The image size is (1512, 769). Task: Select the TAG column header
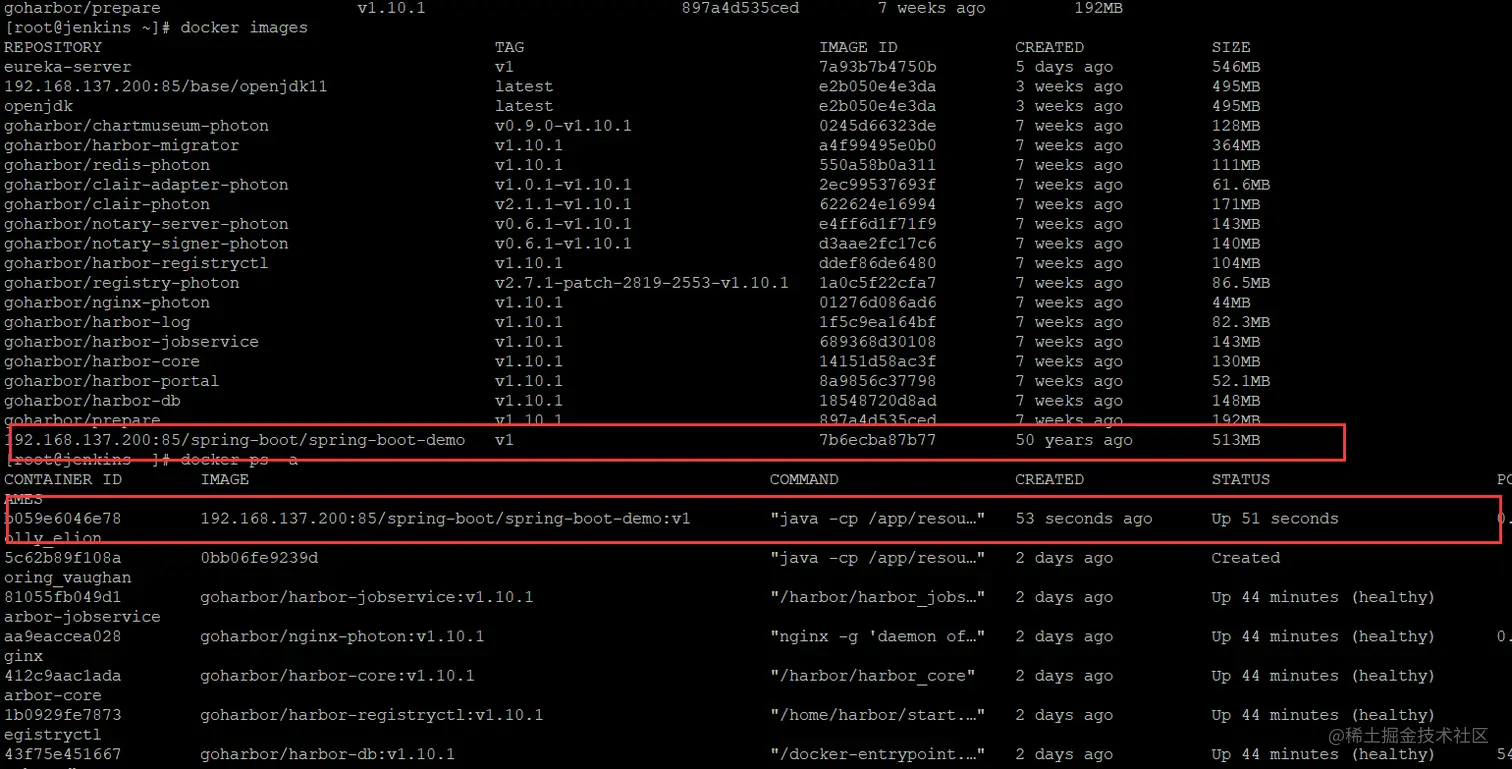pos(509,47)
